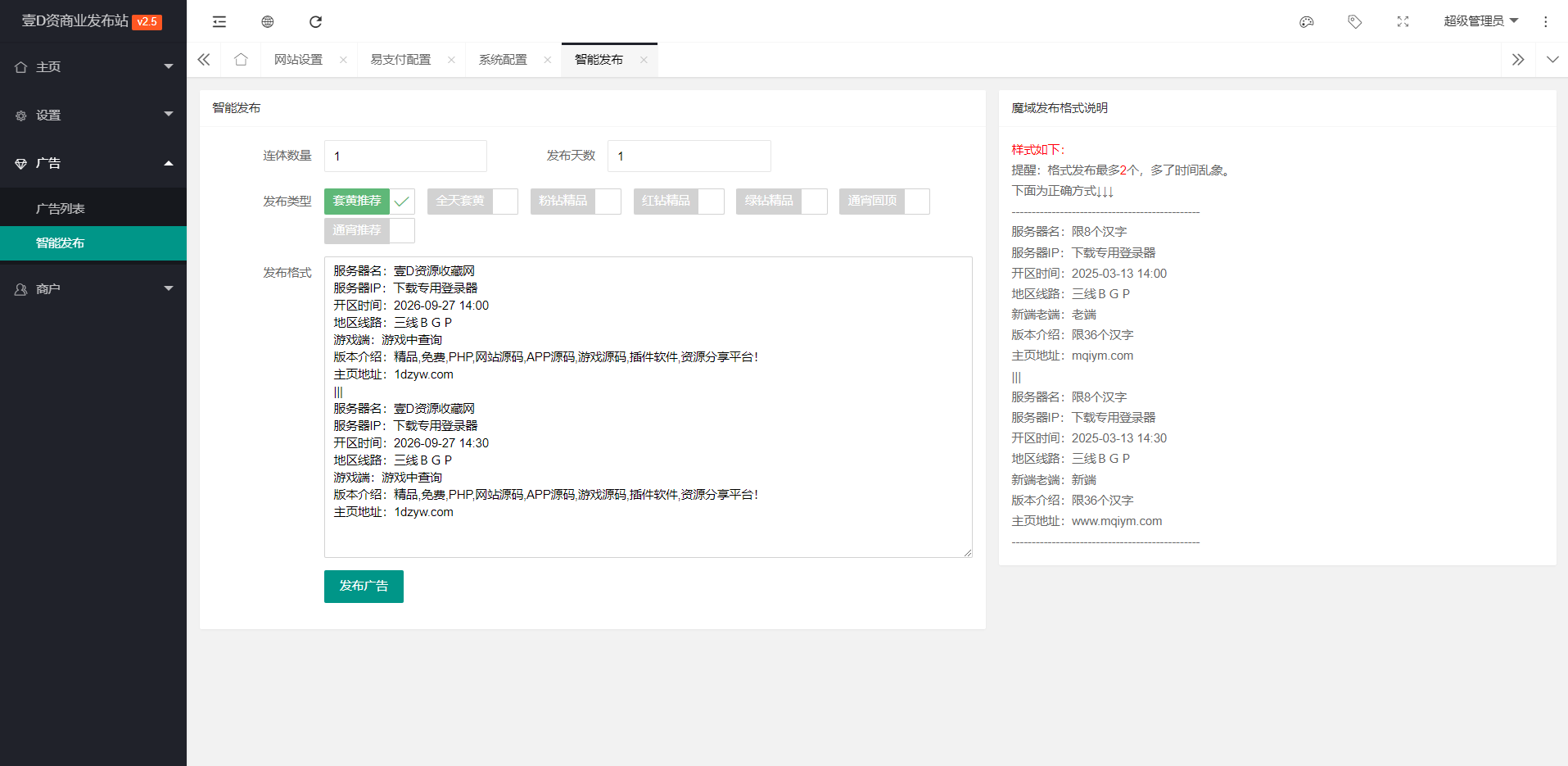Open the vertical dots more menu

pos(1546,21)
